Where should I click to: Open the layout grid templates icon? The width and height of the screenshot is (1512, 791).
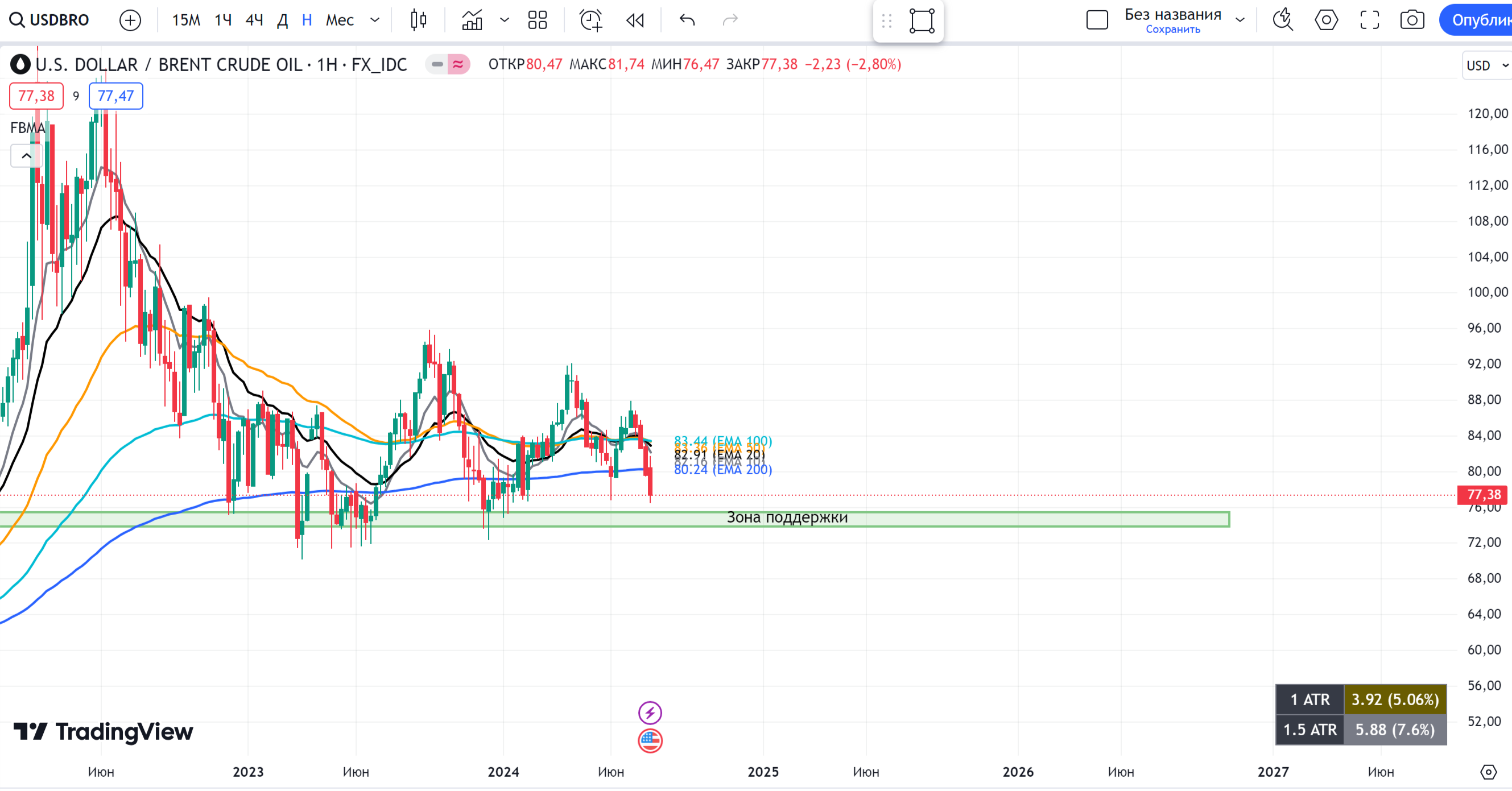click(537, 20)
